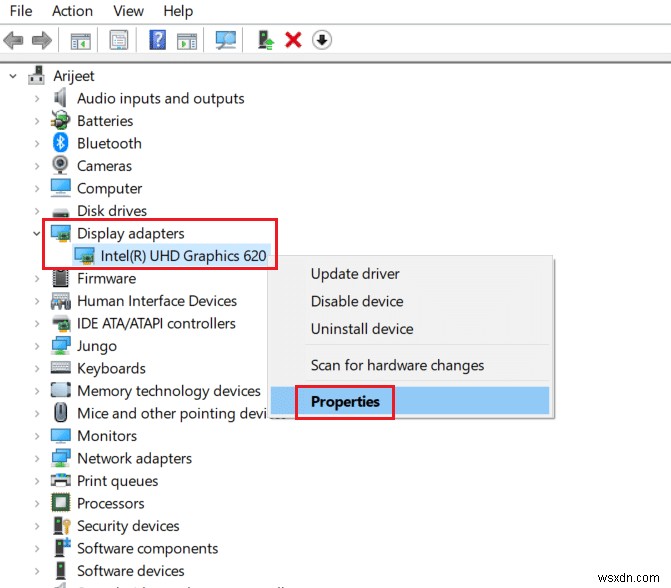Click the down-arrow disable device toolbar icon
The image size is (671, 588).
click(x=322, y=40)
